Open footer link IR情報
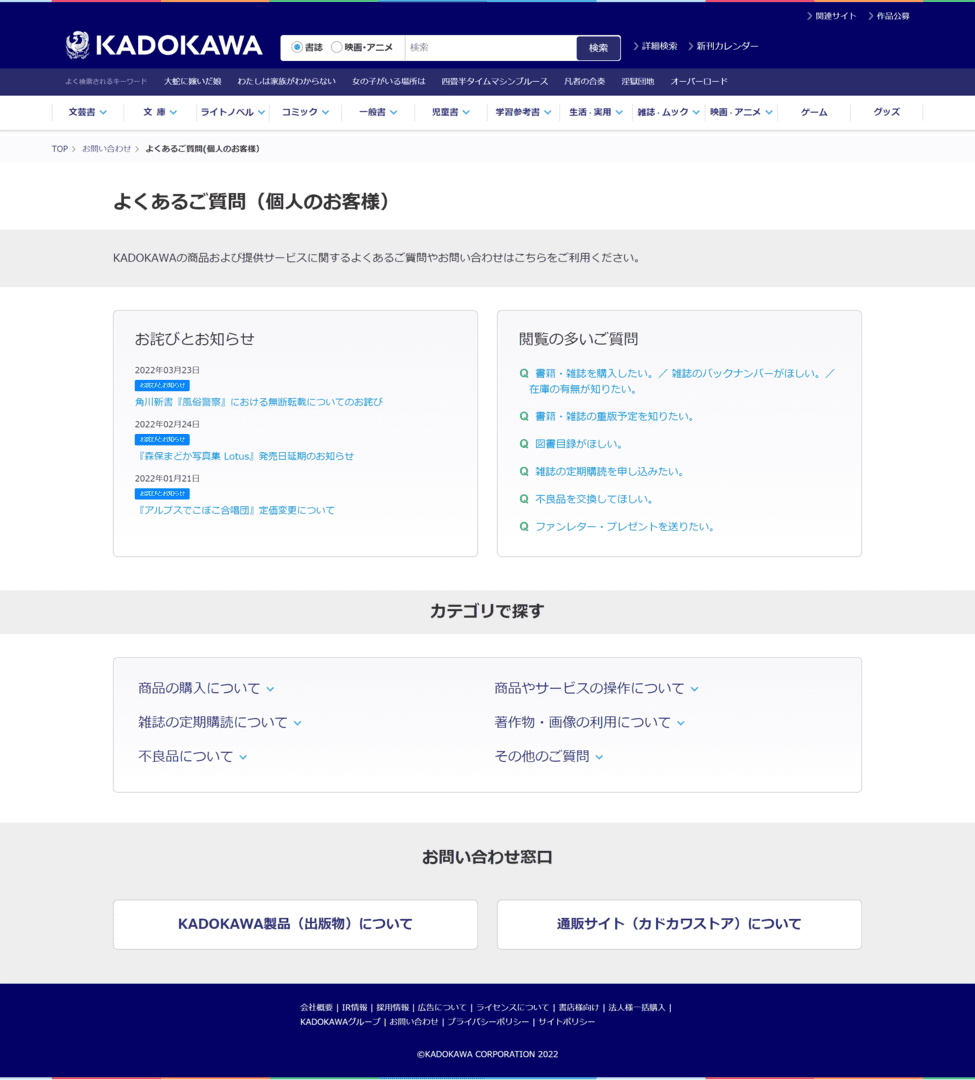Screen dimensions: 975x1080 click(x=355, y=1008)
